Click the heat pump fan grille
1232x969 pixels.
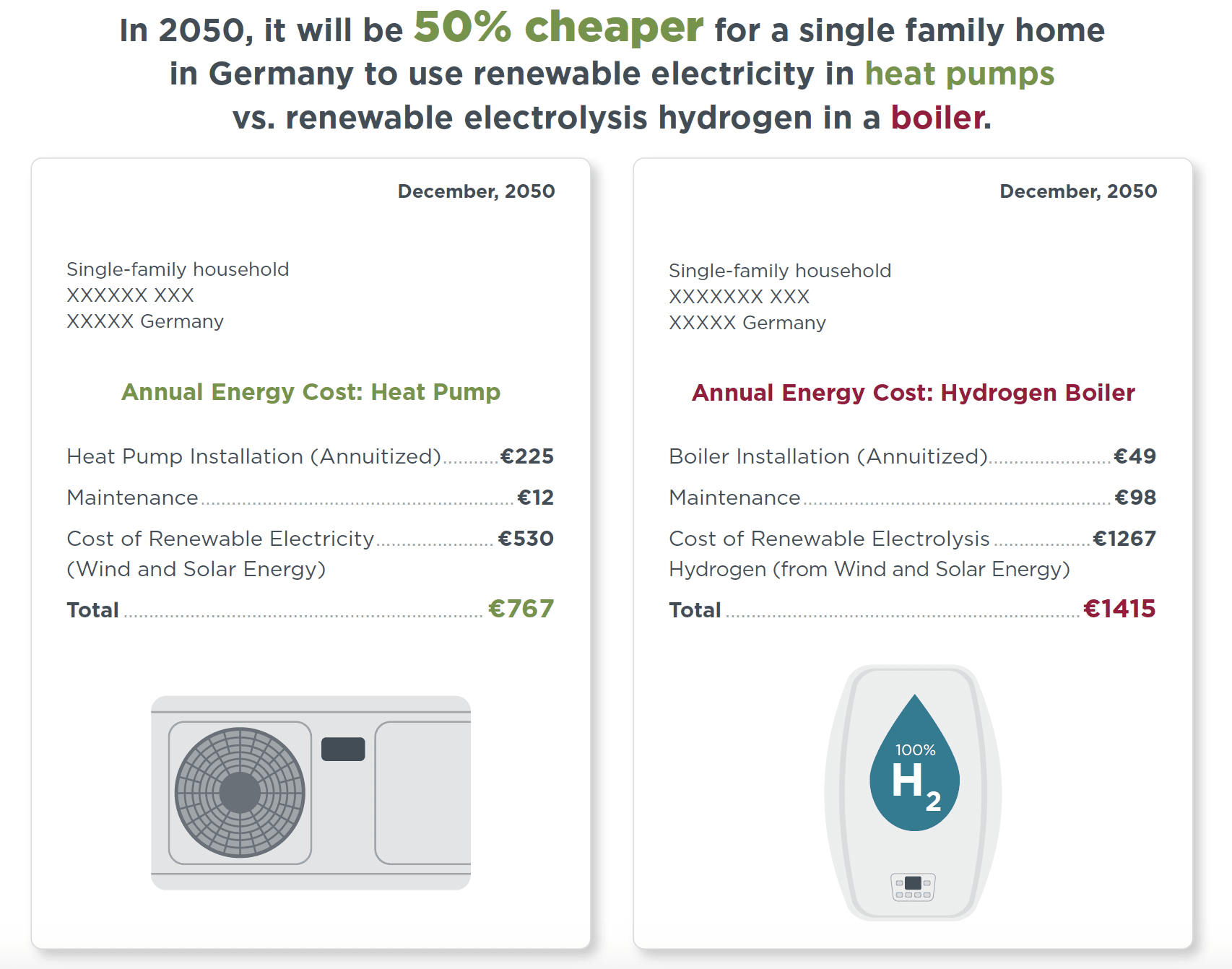[x=240, y=792]
